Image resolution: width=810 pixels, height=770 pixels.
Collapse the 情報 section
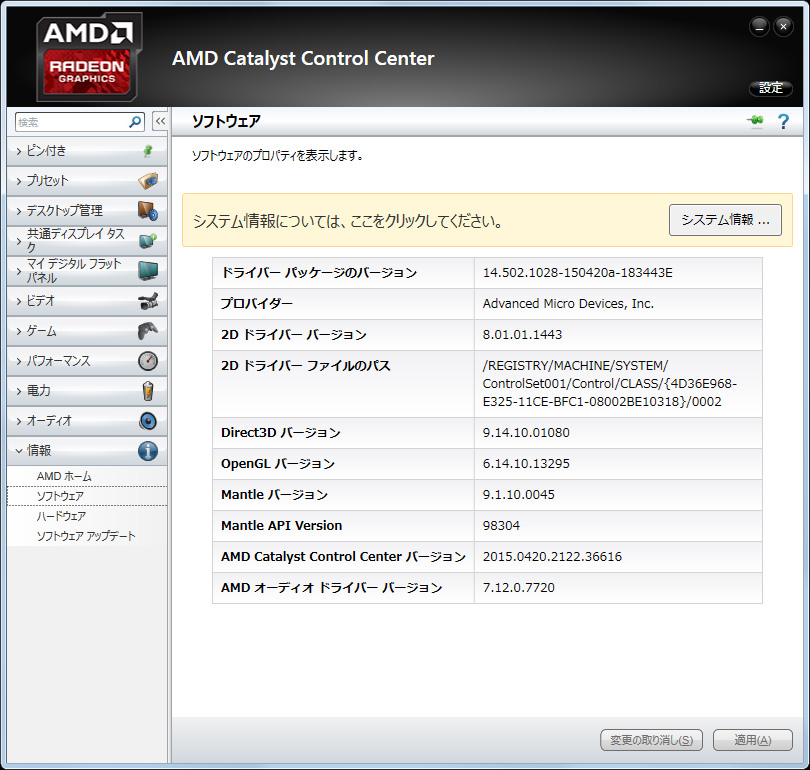tap(87, 451)
